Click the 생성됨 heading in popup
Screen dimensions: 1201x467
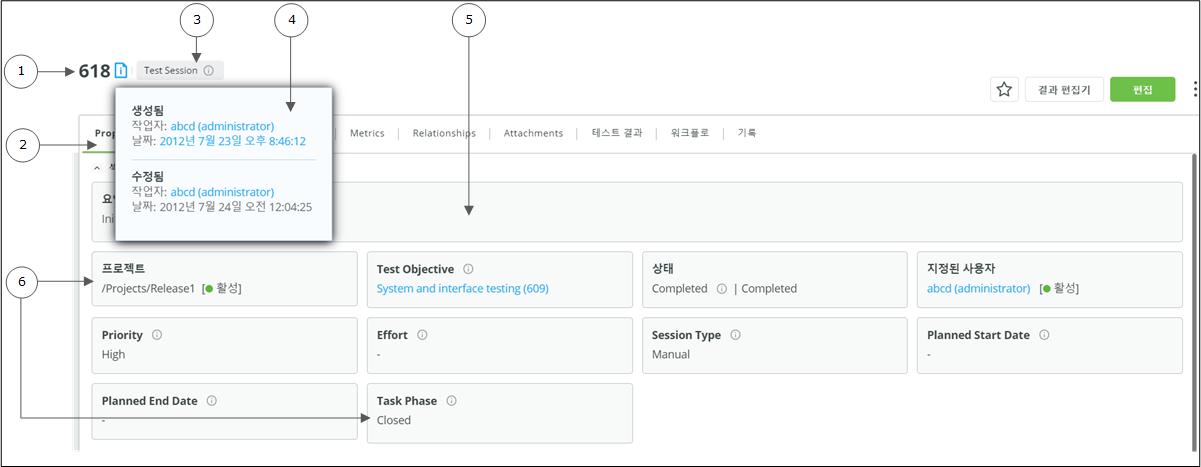(148, 111)
